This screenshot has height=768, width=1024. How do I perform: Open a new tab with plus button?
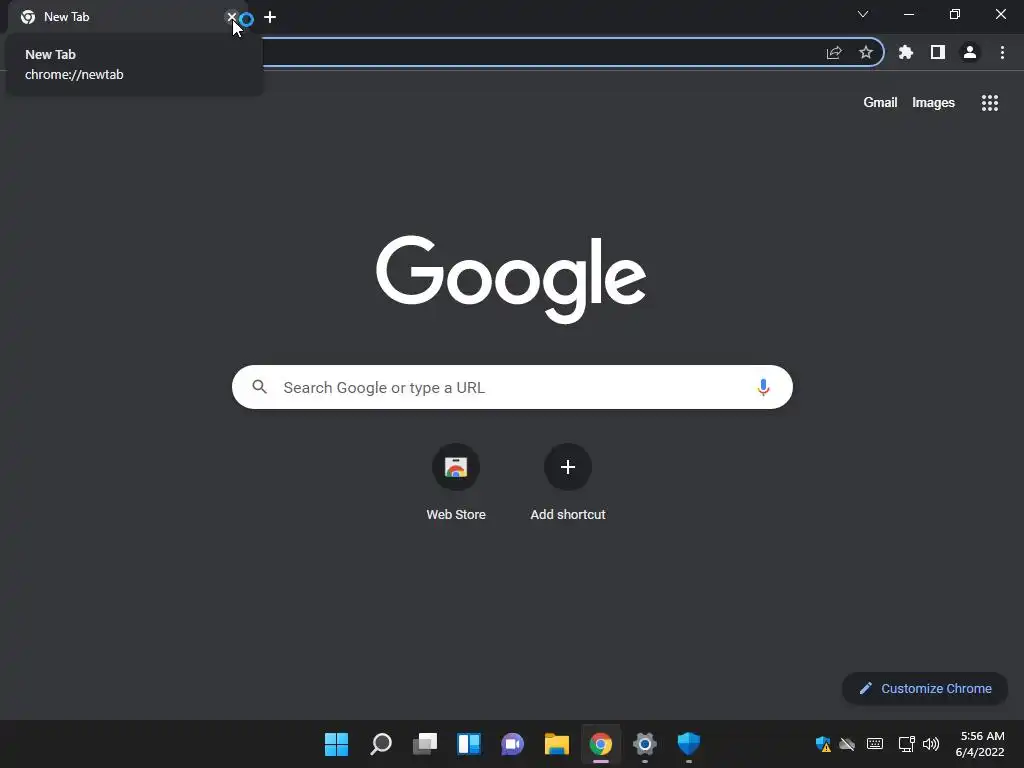coord(270,17)
